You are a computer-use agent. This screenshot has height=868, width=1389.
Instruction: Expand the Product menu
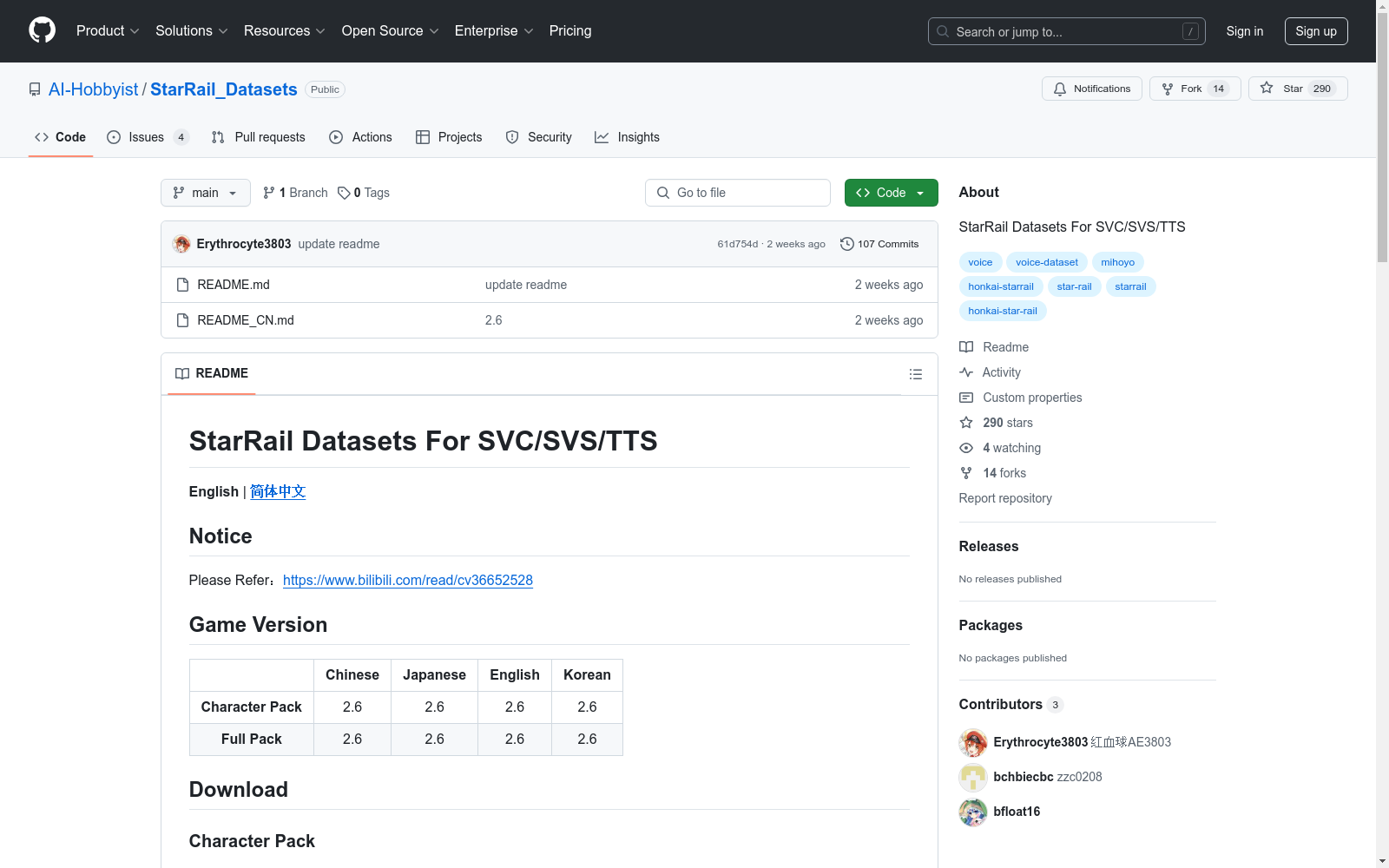click(x=108, y=31)
